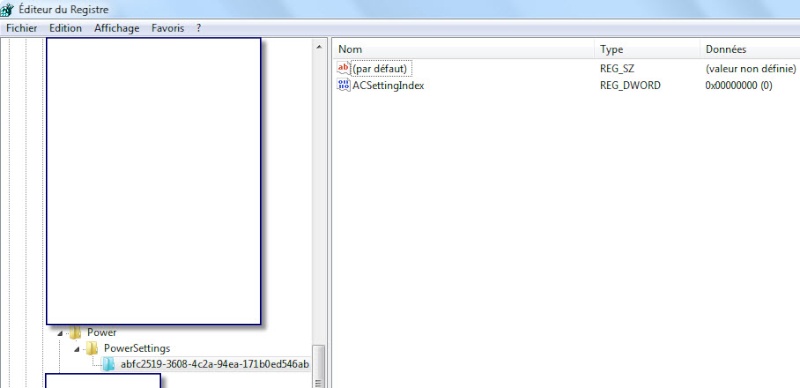Click the Registry Editor title bar icon
The image size is (800, 388).
pos(7,10)
